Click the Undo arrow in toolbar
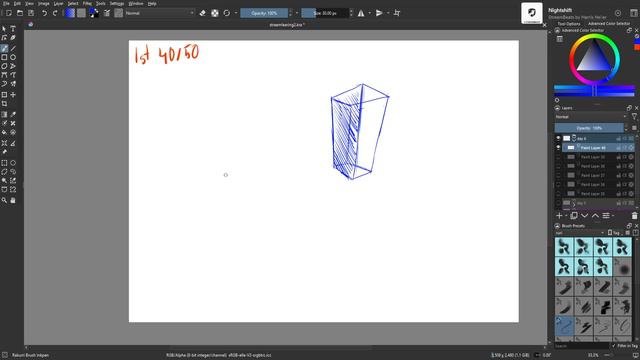 [44, 13]
